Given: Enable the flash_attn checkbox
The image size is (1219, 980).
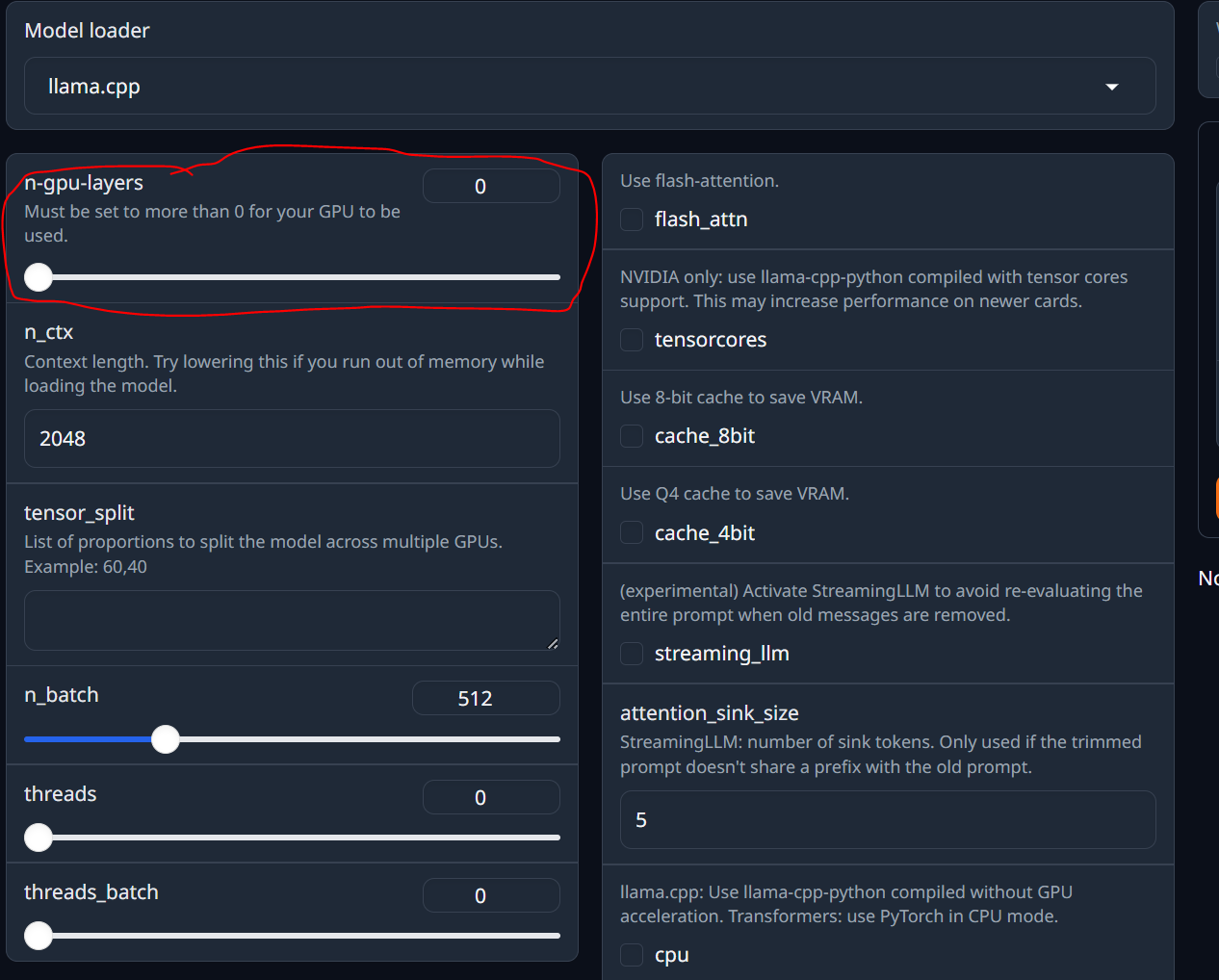Looking at the screenshot, I should (632, 219).
